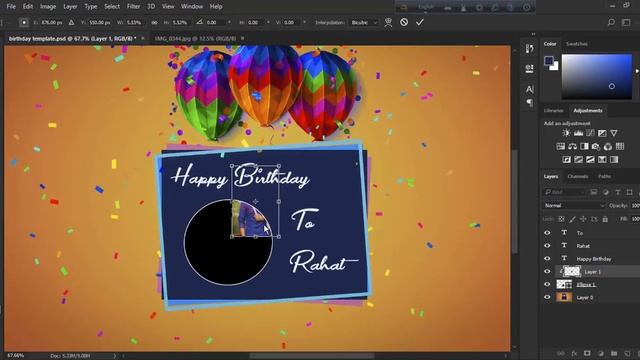This screenshot has height=360, width=640.
Task: Add an Exposure adjustment
Action: (602, 133)
